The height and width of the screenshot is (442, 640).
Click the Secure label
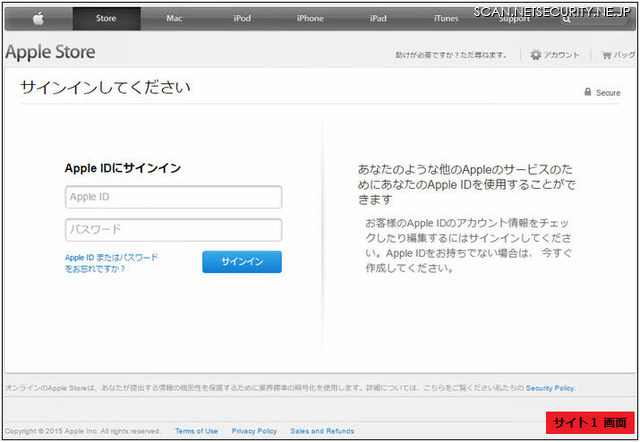(x=608, y=93)
